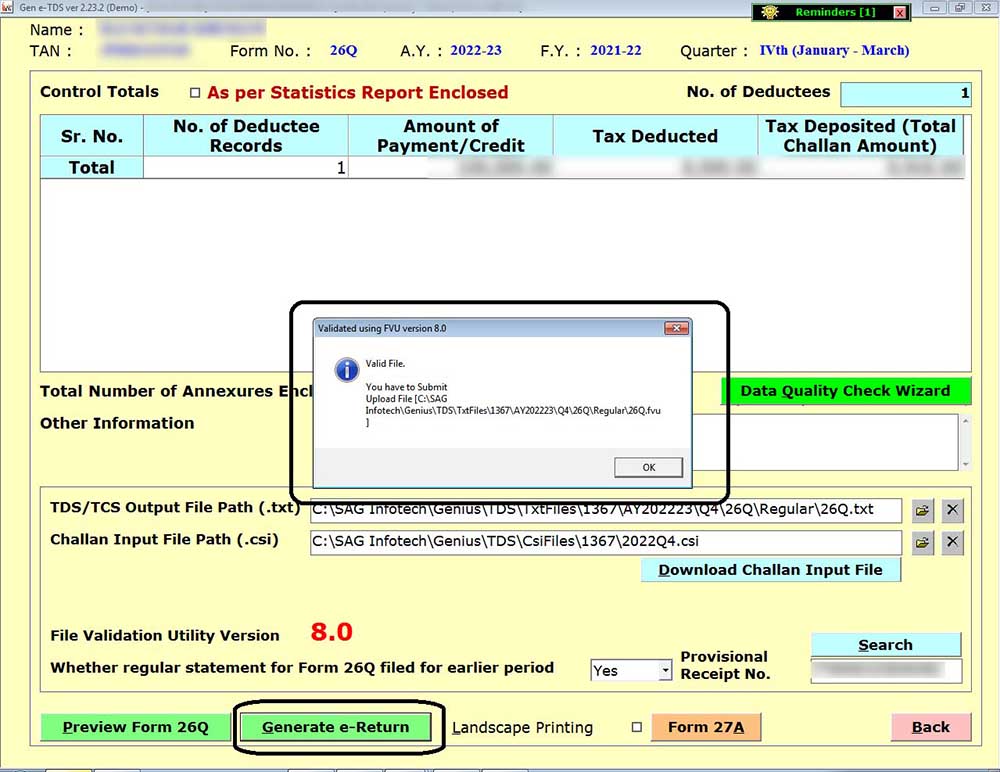1000x772 pixels.
Task: Close the Reminders notification with red X
Action: click(899, 12)
